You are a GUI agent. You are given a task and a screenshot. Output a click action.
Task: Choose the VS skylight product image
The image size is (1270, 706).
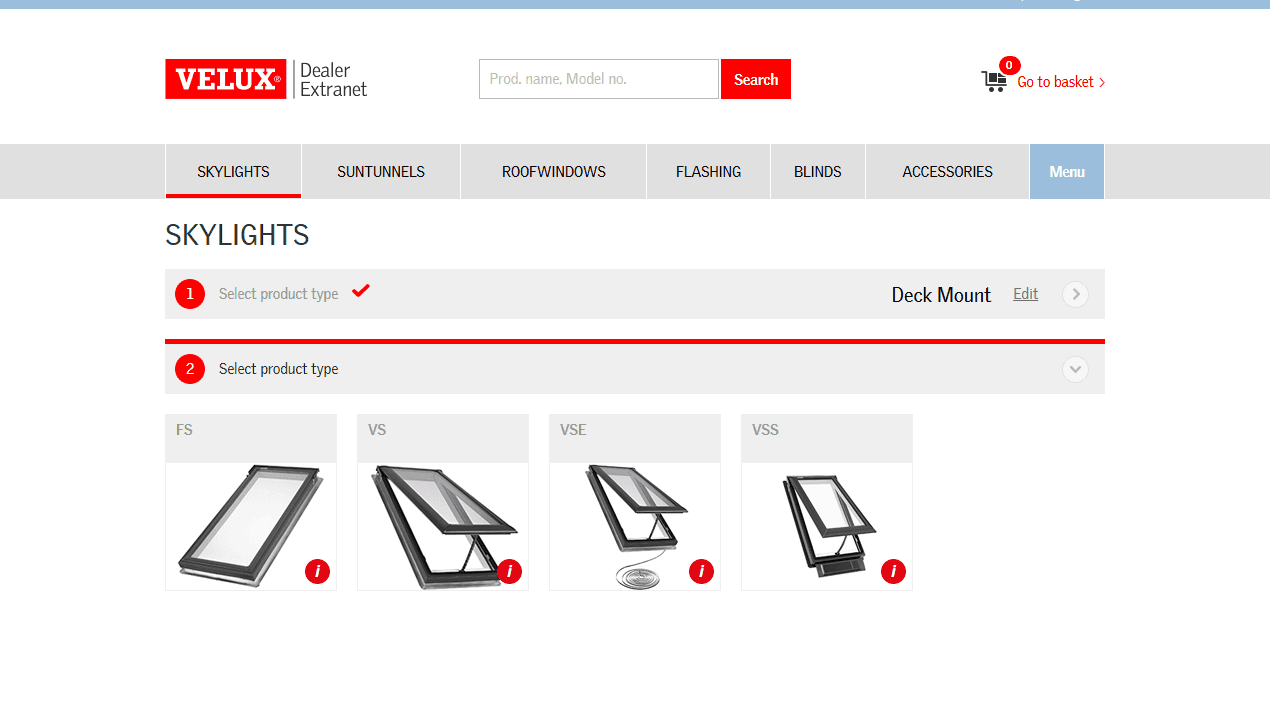(x=443, y=526)
